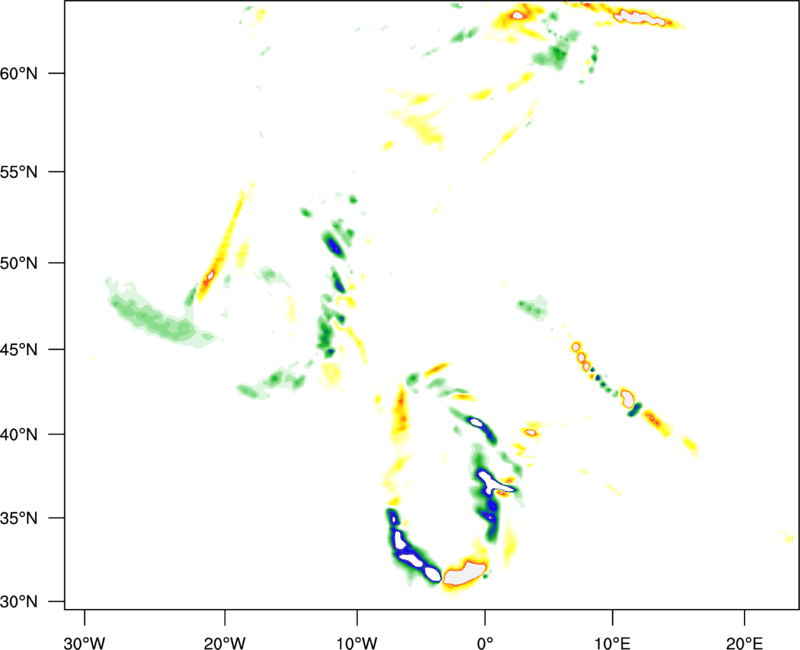Click the 20°W longitude label
This screenshot has width=800, height=650.
click(x=225, y=643)
